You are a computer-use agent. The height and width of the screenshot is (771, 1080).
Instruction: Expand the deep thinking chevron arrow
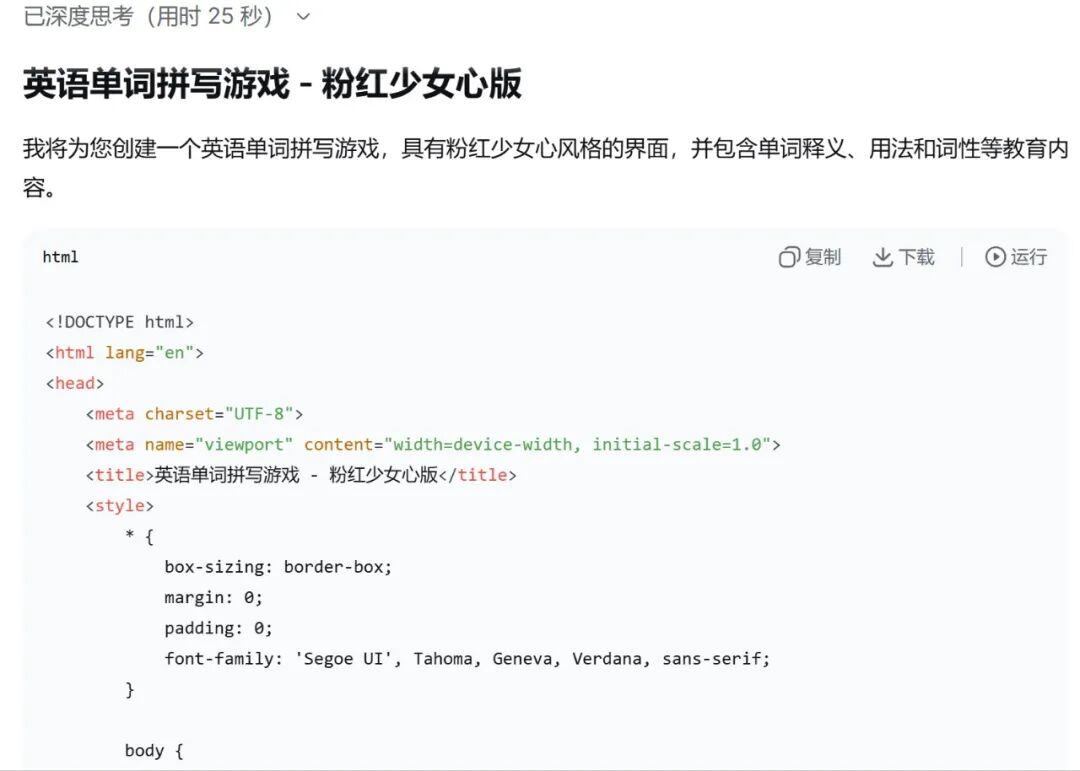[304, 17]
